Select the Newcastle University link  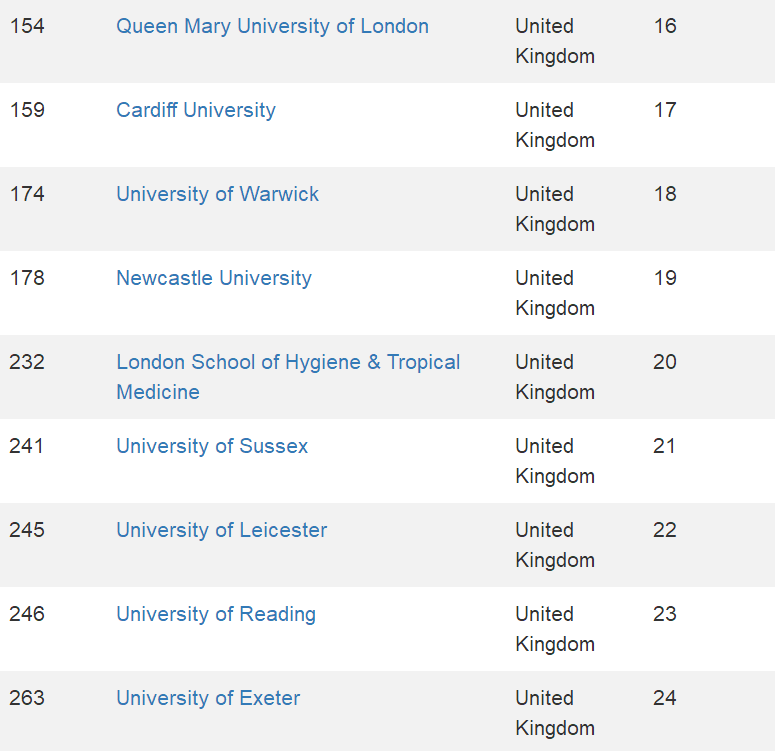pyautogui.click(x=214, y=278)
